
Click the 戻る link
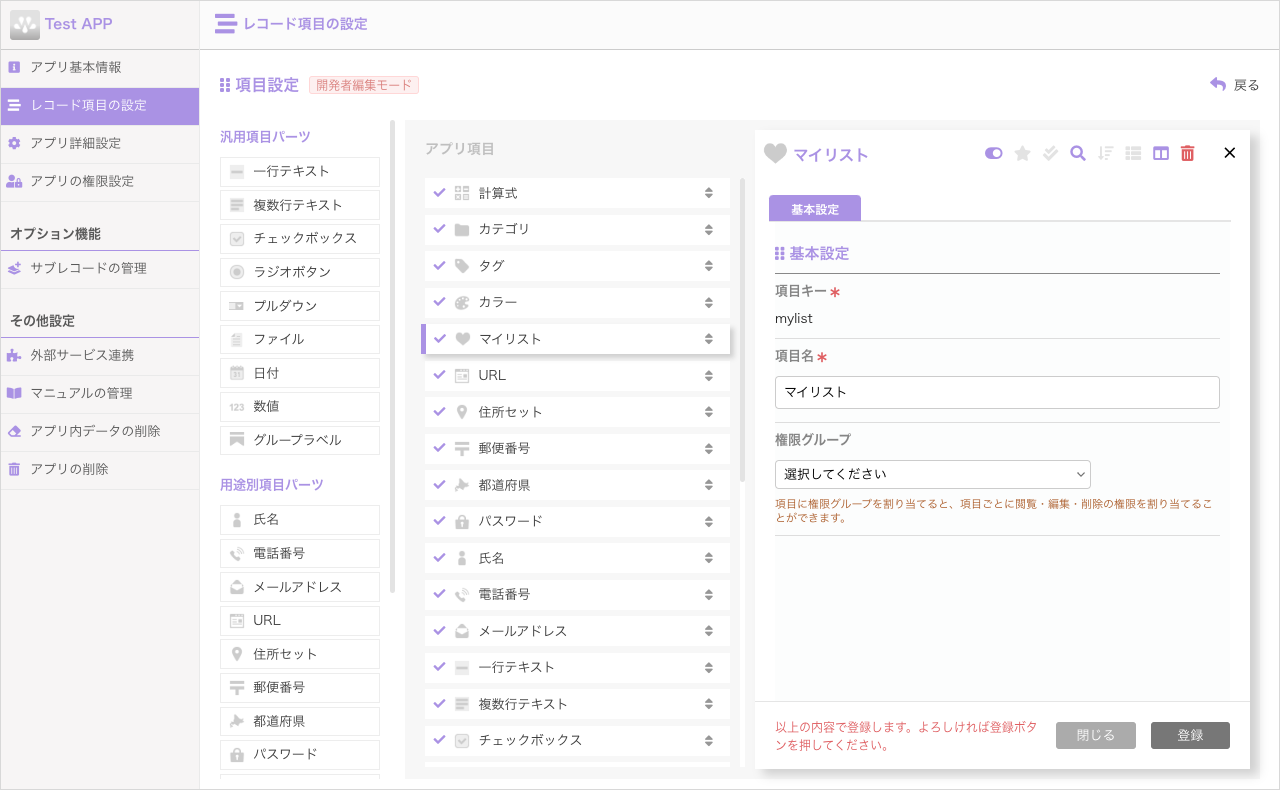click(1246, 85)
